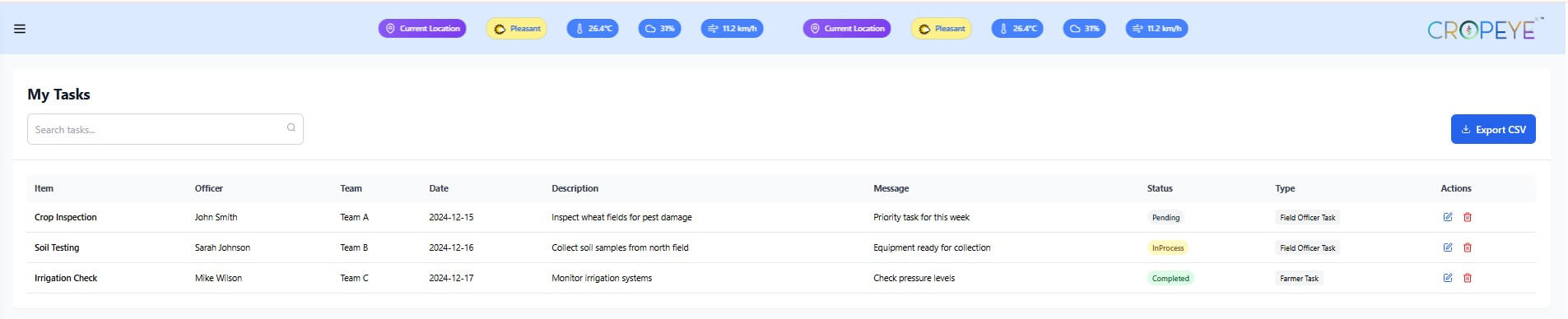Click the first Pleasant weather badge

(x=517, y=29)
